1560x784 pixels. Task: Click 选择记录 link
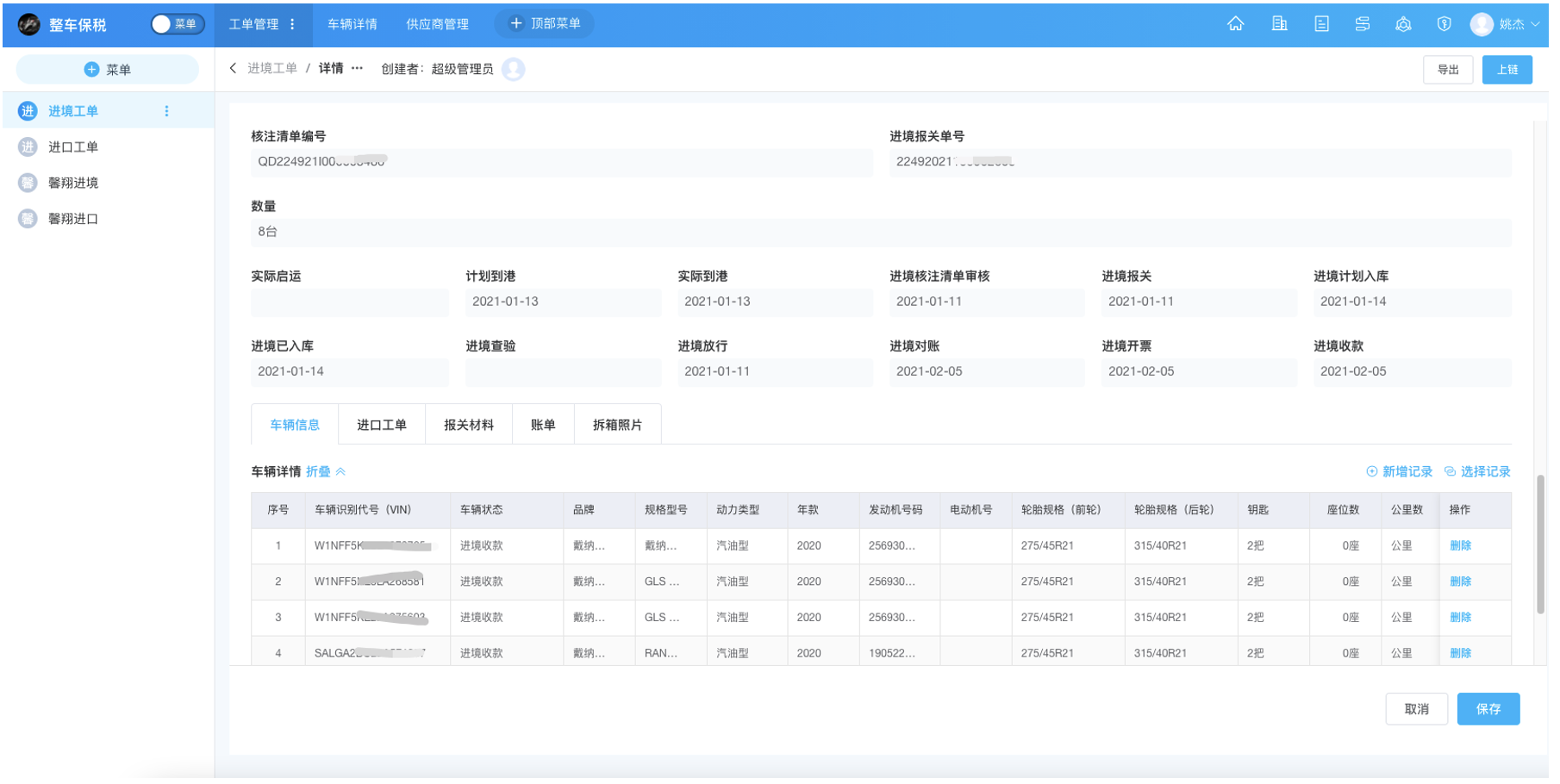click(x=1477, y=472)
